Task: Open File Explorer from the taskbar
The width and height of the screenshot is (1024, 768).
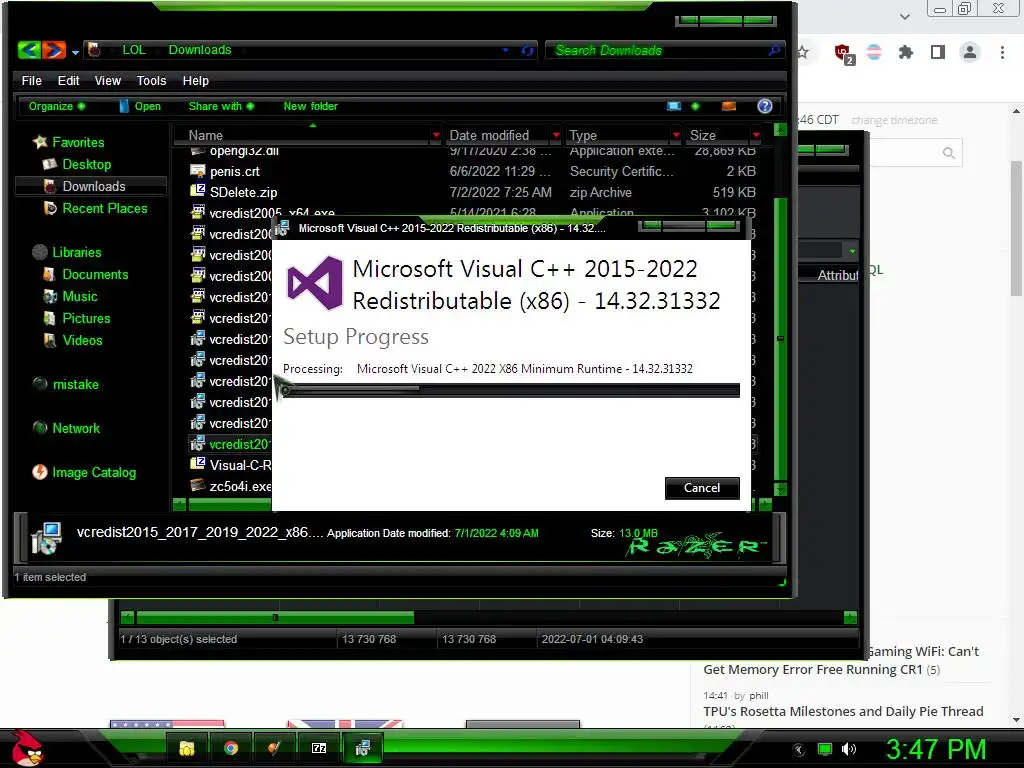Action: point(187,748)
